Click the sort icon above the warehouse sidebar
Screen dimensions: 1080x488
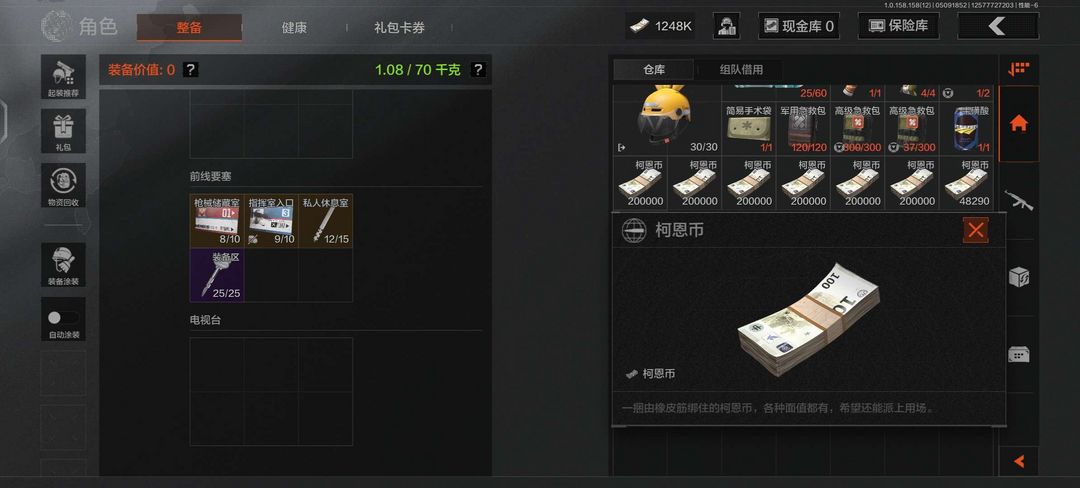click(x=1019, y=69)
